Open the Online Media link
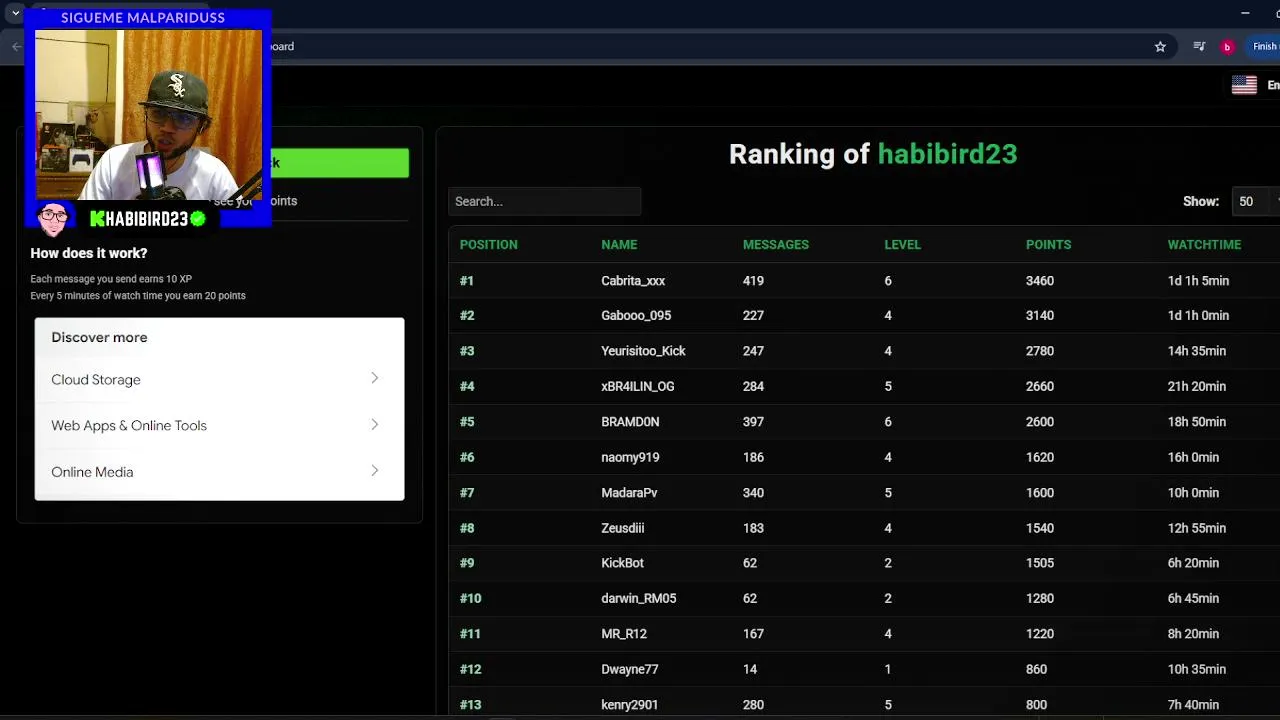The height and width of the screenshot is (720, 1280). click(x=92, y=472)
